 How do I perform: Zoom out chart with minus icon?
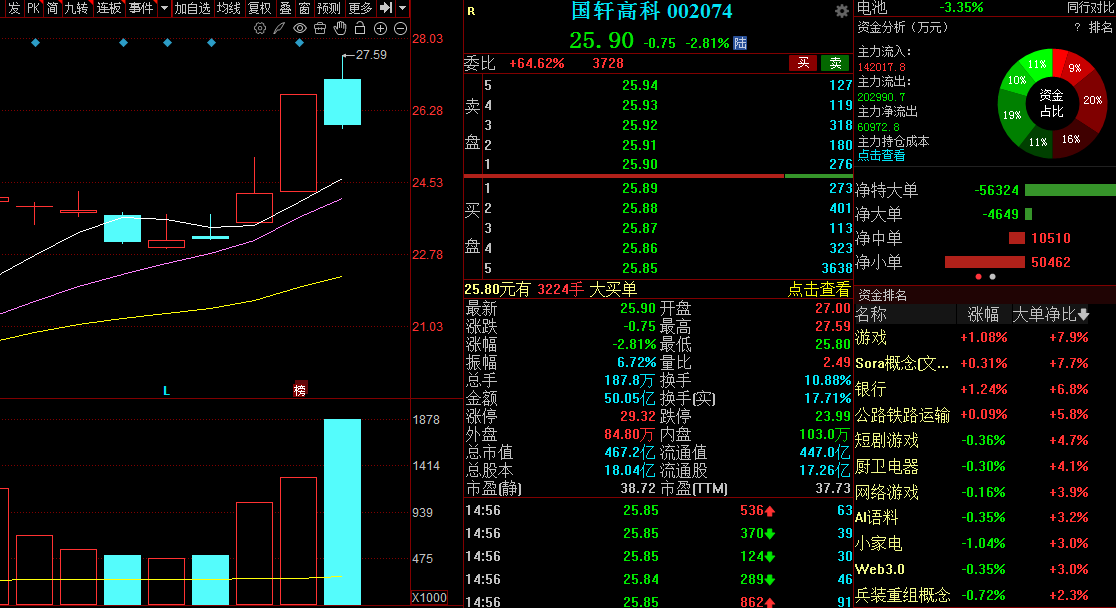click(x=400, y=28)
